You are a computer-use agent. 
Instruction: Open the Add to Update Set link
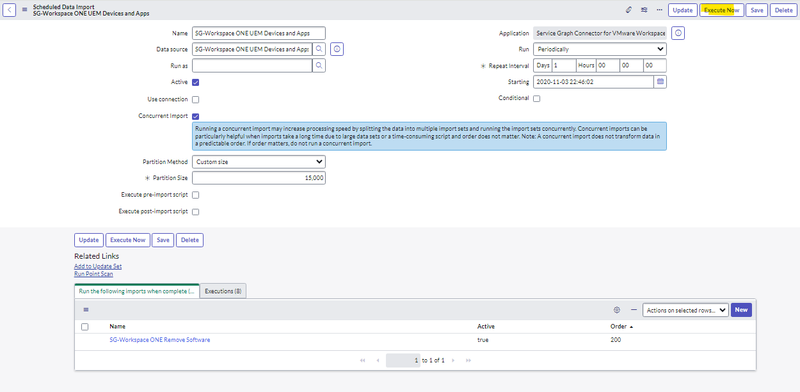coord(98,266)
